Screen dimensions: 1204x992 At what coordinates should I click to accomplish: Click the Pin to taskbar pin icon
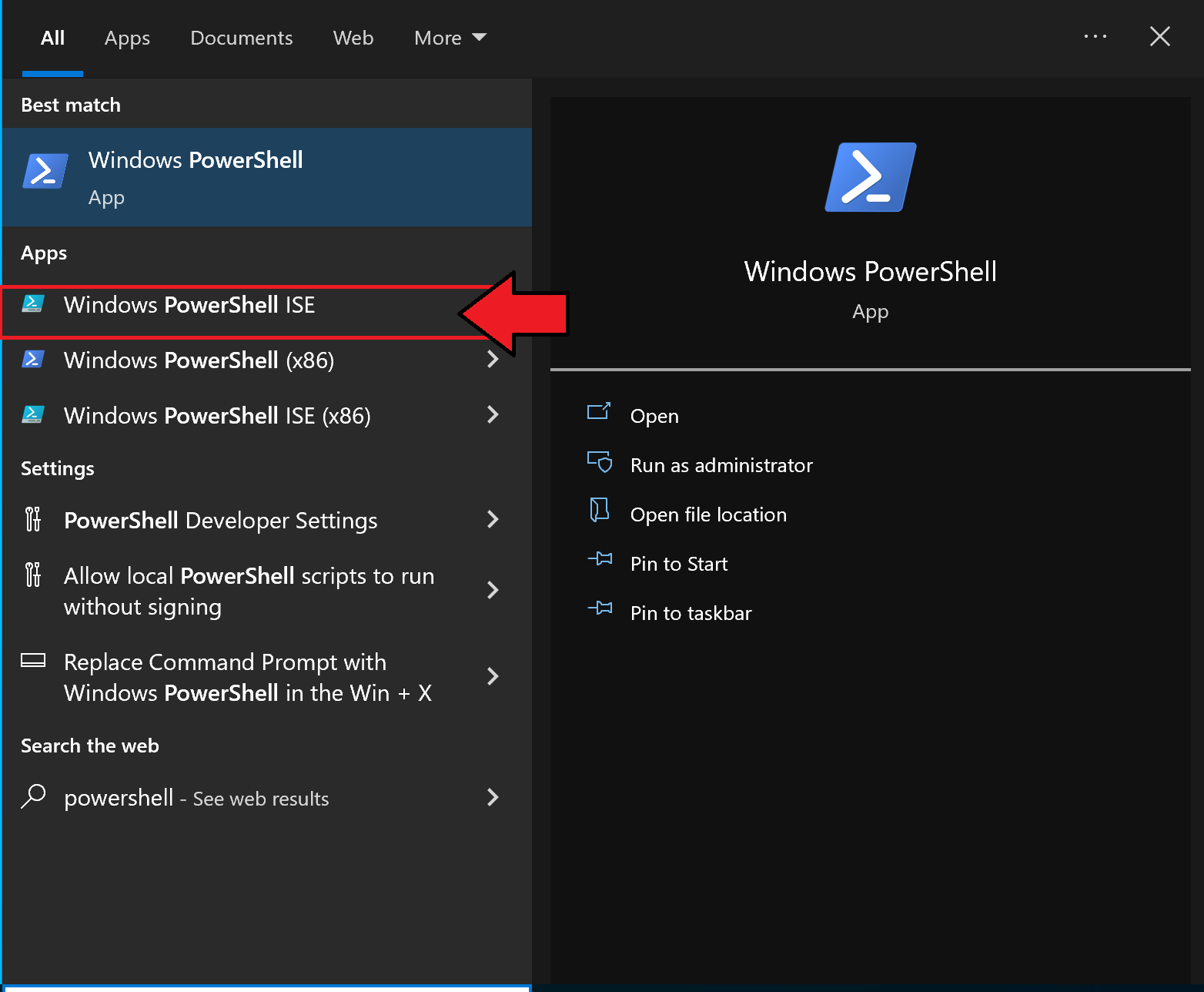(600, 609)
